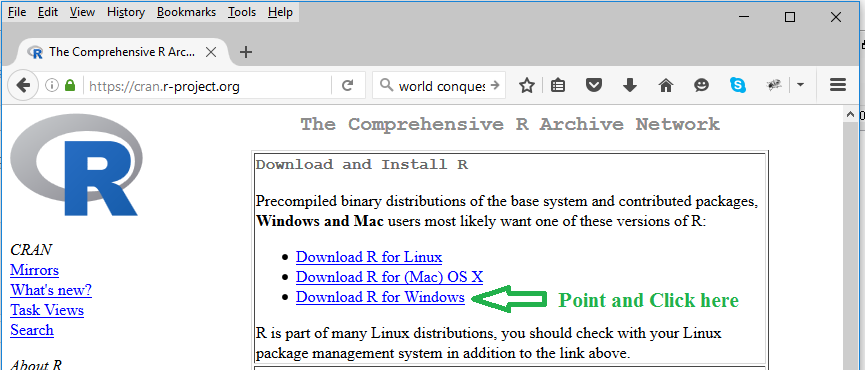Open a new tab with plus button
Image resolution: width=865 pixels, height=370 pixels.
click(x=246, y=52)
